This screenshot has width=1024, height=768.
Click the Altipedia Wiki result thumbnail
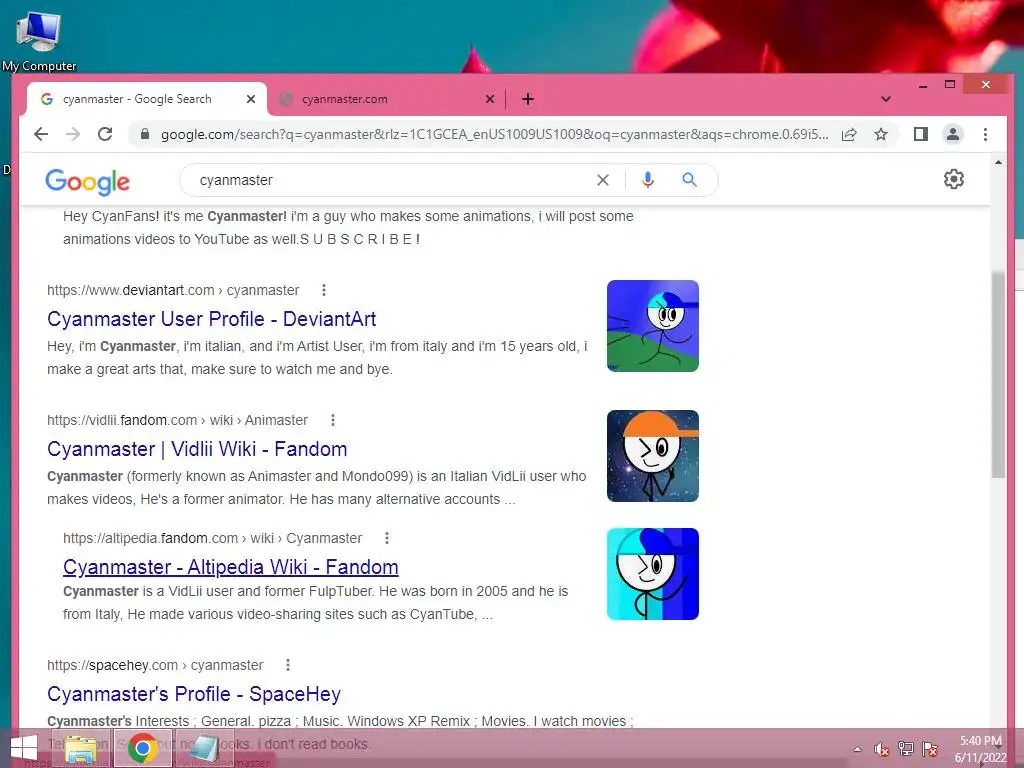tap(652, 574)
